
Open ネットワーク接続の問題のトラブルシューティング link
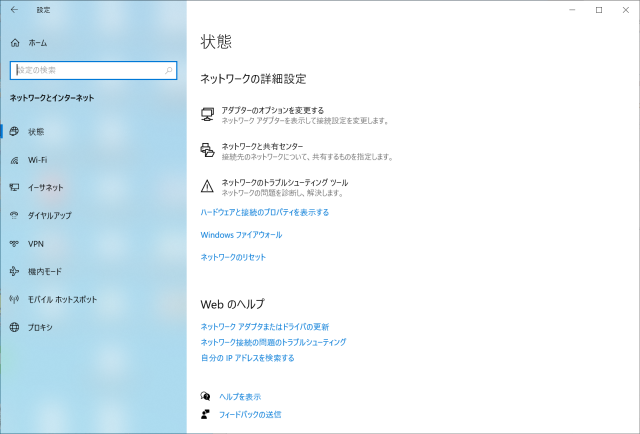273,342
